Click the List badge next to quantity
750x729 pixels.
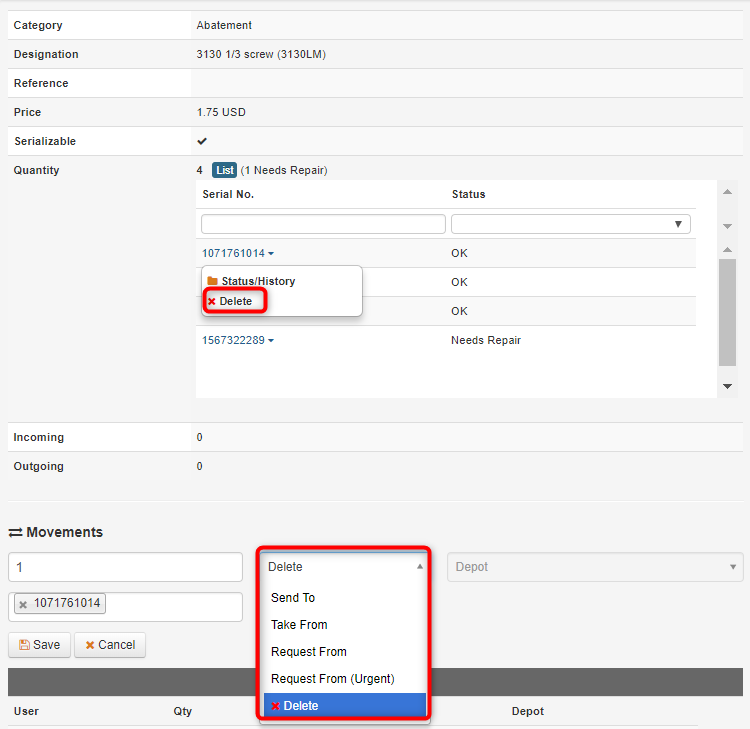(x=224, y=170)
